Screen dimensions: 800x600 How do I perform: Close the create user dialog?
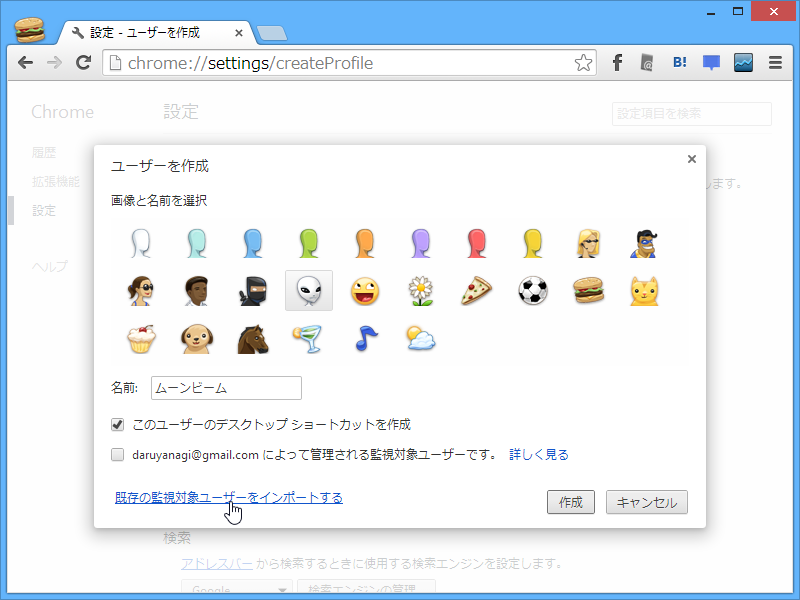point(692,159)
